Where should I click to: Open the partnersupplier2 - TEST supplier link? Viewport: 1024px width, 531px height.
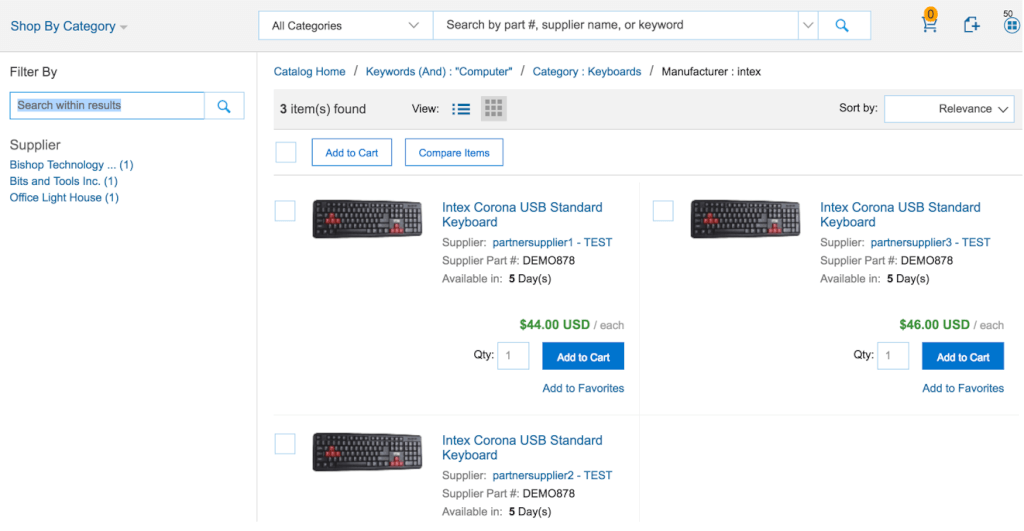click(x=552, y=475)
